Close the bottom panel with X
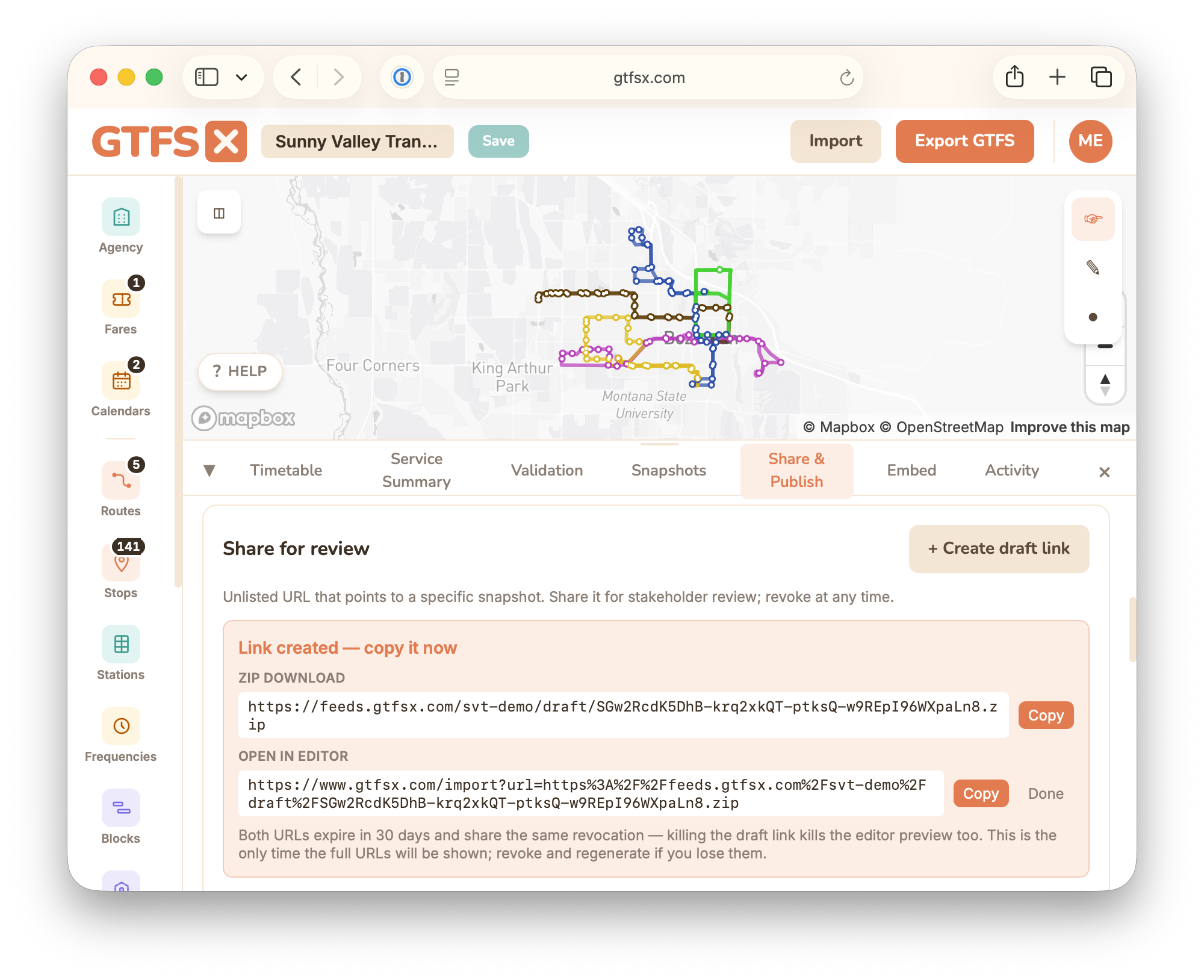Viewport: 1204px width, 980px height. click(1104, 473)
